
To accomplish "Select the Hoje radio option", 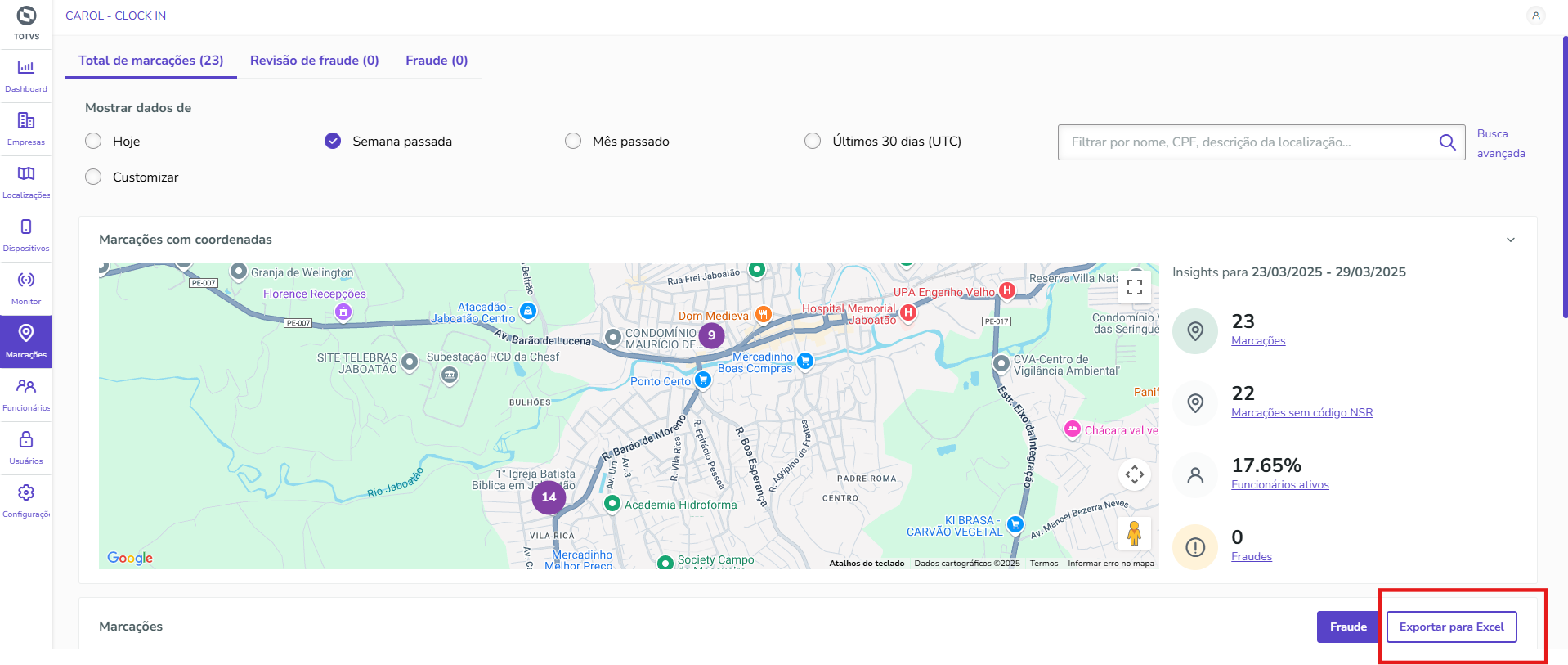I will click(x=94, y=142).
